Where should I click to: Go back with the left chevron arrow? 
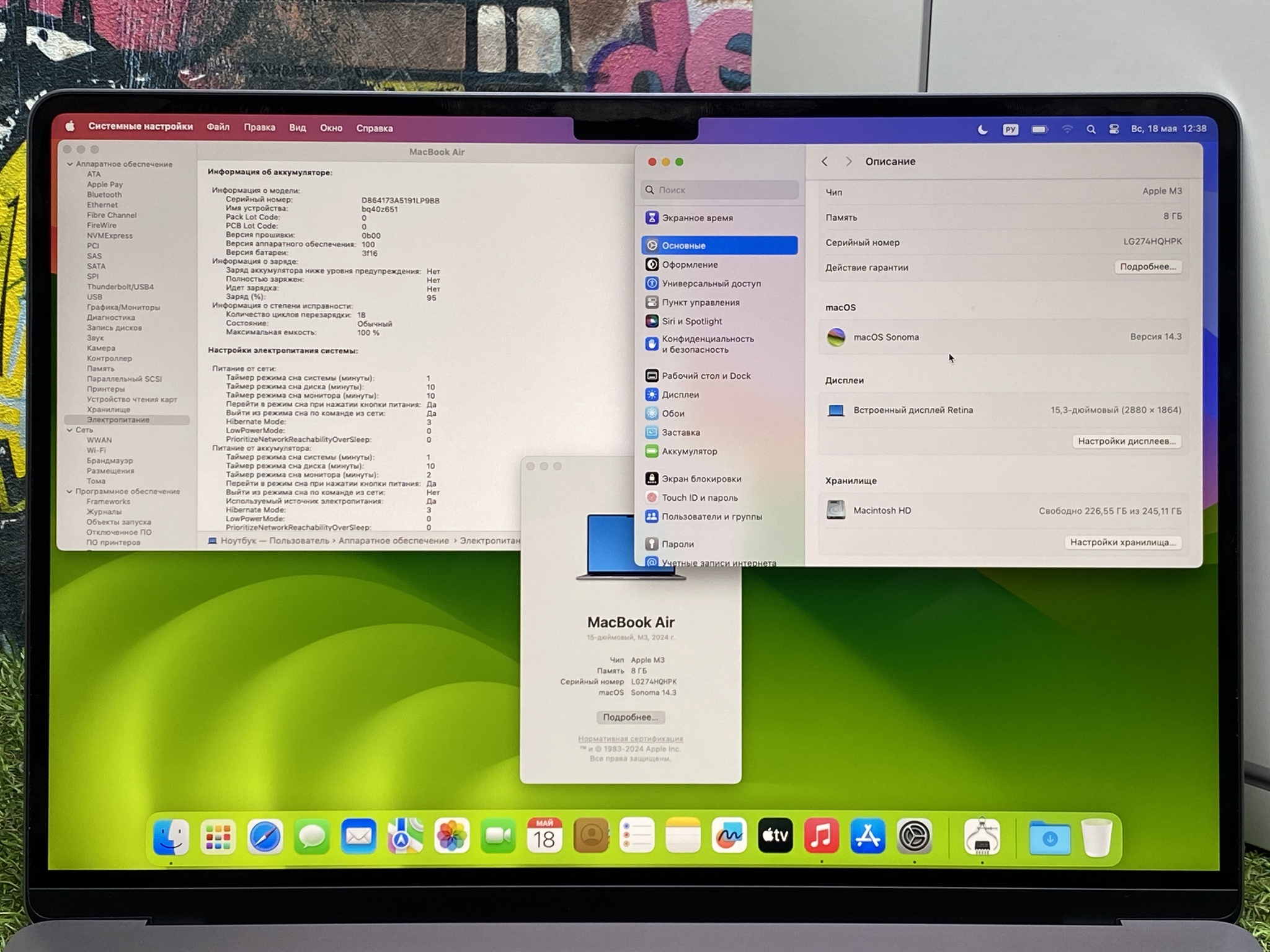[x=824, y=161]
